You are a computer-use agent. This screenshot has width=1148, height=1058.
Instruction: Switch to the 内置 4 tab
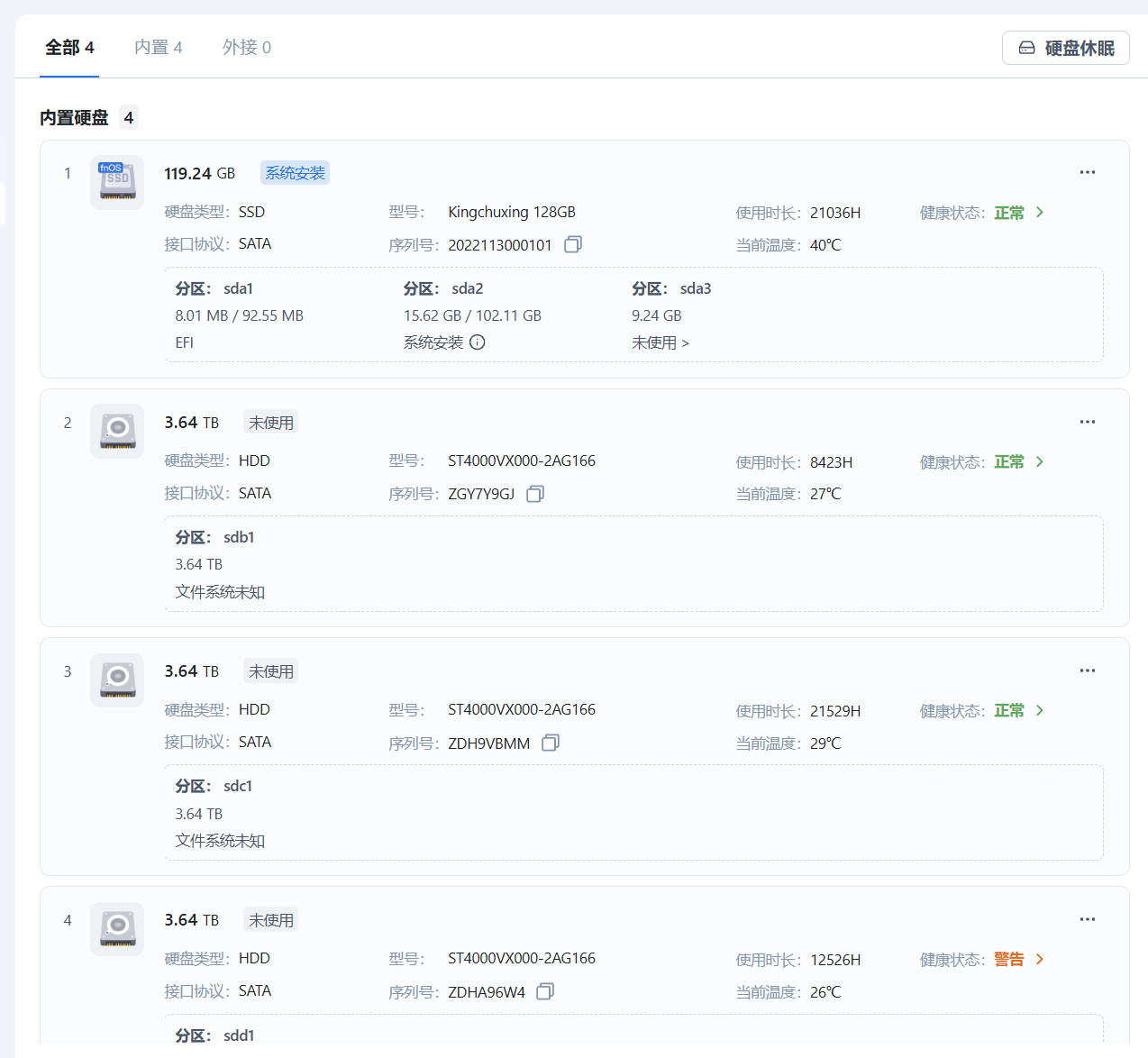[x=159, y=48]
